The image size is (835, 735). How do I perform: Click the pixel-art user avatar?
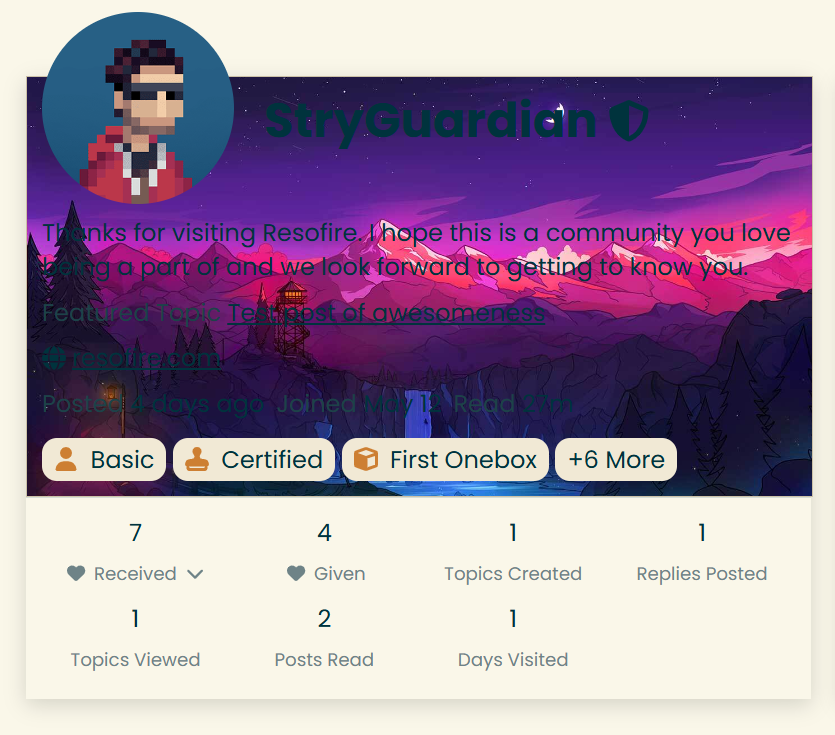pos(137,108)
